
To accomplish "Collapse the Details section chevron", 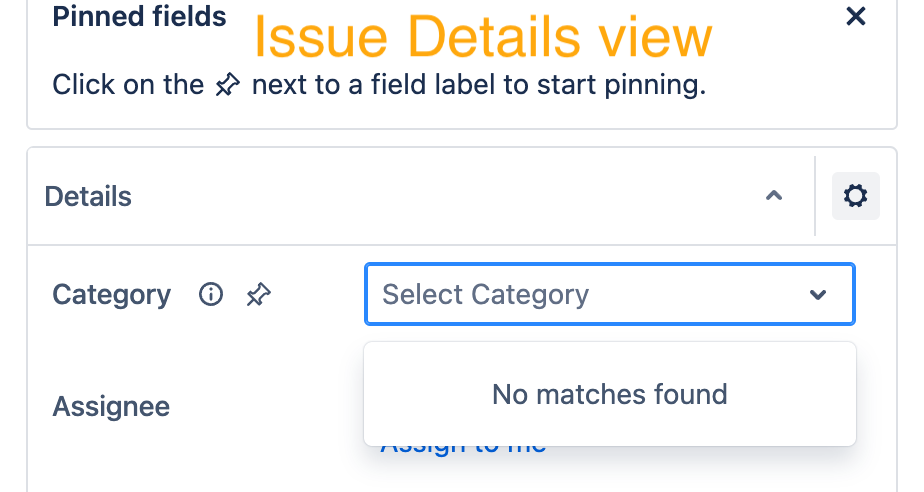I will pyautogui.click(x=773, y=196).
